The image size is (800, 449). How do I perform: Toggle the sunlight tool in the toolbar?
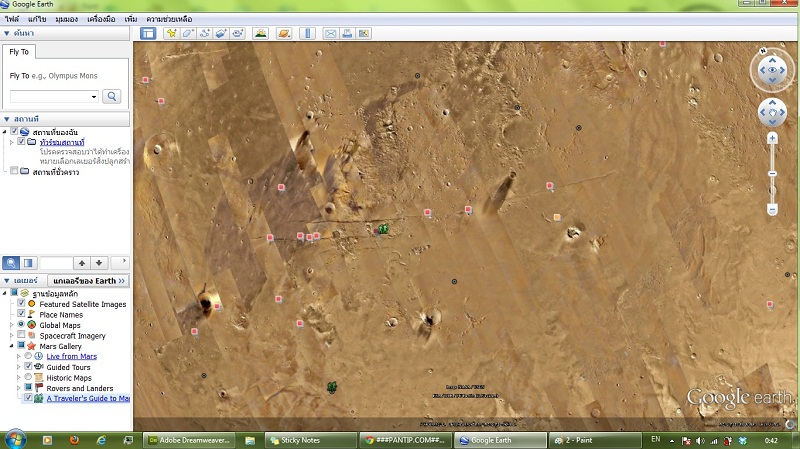260,34
